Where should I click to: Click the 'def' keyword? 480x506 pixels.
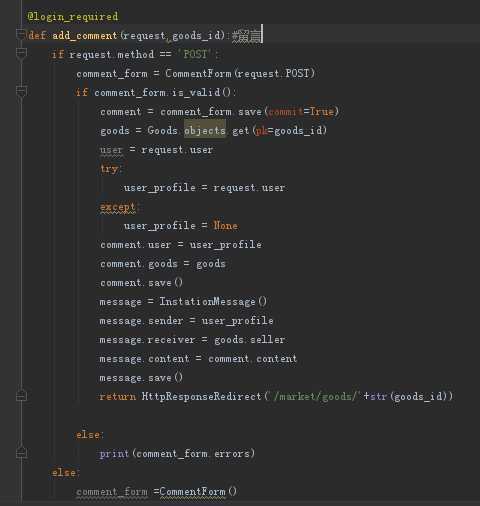[37, 35]
